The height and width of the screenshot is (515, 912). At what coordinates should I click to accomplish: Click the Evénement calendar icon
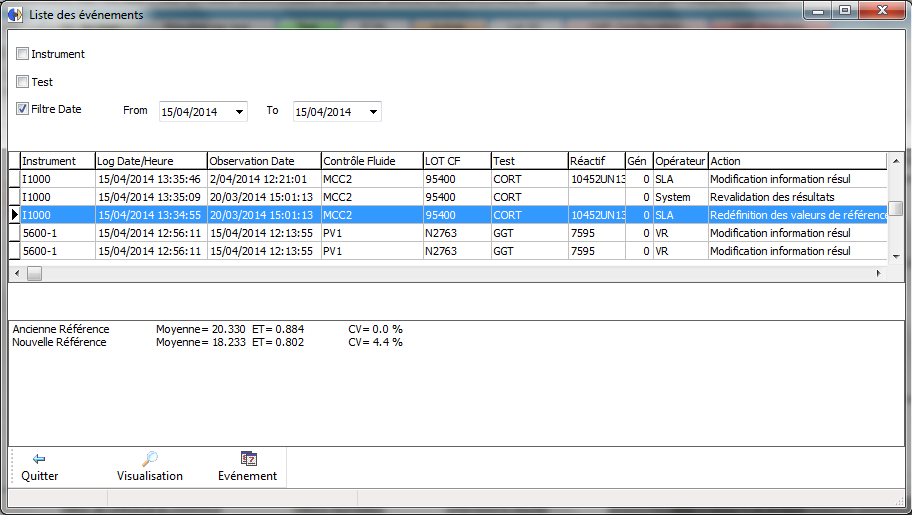(248, 459)
